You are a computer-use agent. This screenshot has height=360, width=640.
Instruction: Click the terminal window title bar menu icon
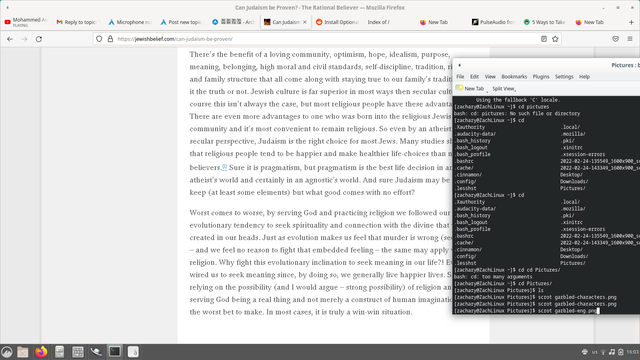pos(460,65)
